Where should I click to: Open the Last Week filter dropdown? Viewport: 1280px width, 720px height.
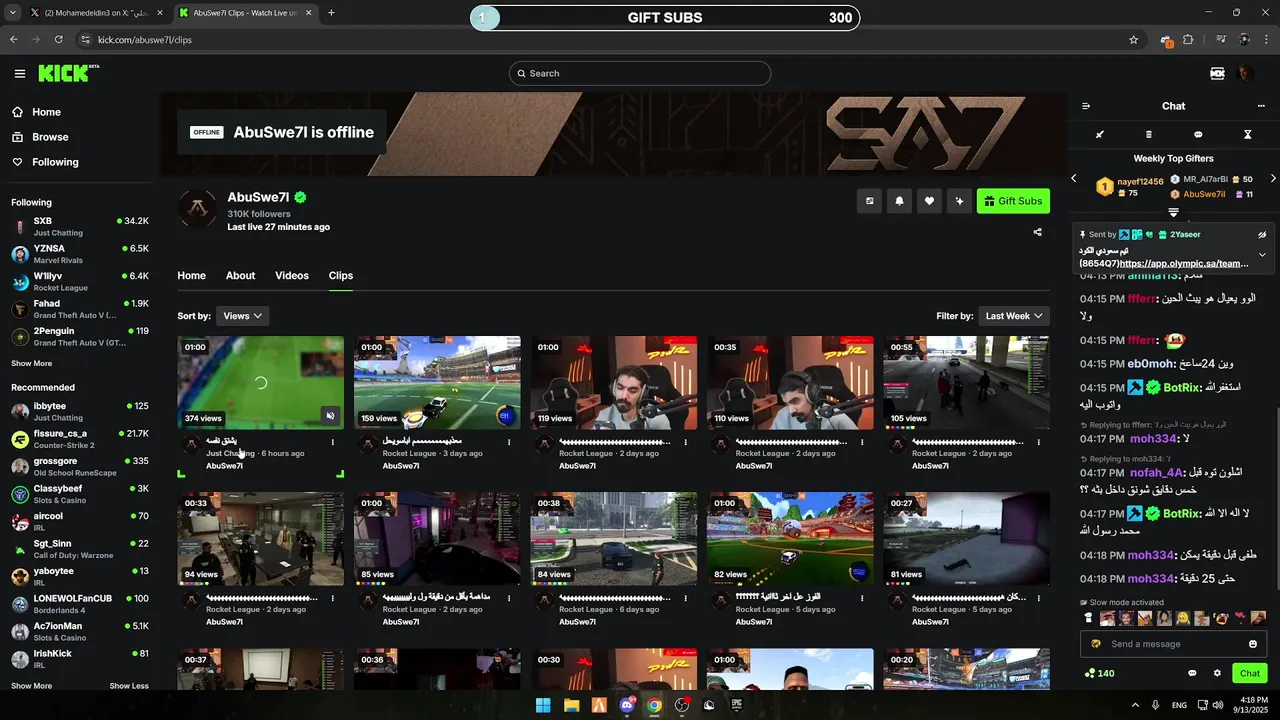1014,316
